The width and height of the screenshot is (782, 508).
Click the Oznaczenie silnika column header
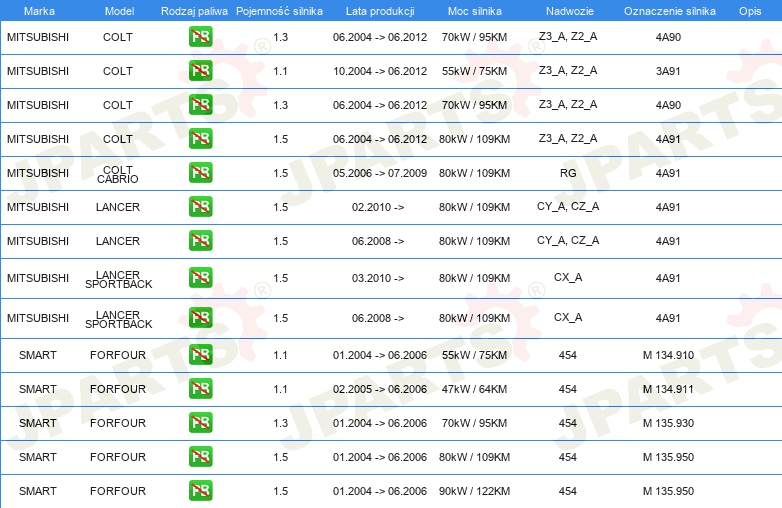point(670,11)
